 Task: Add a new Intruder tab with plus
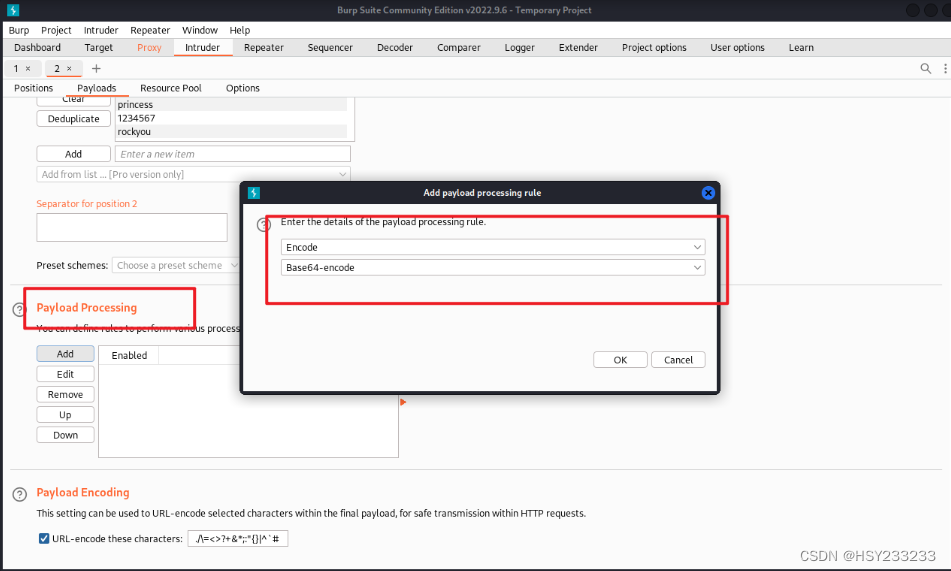[96, 69]
